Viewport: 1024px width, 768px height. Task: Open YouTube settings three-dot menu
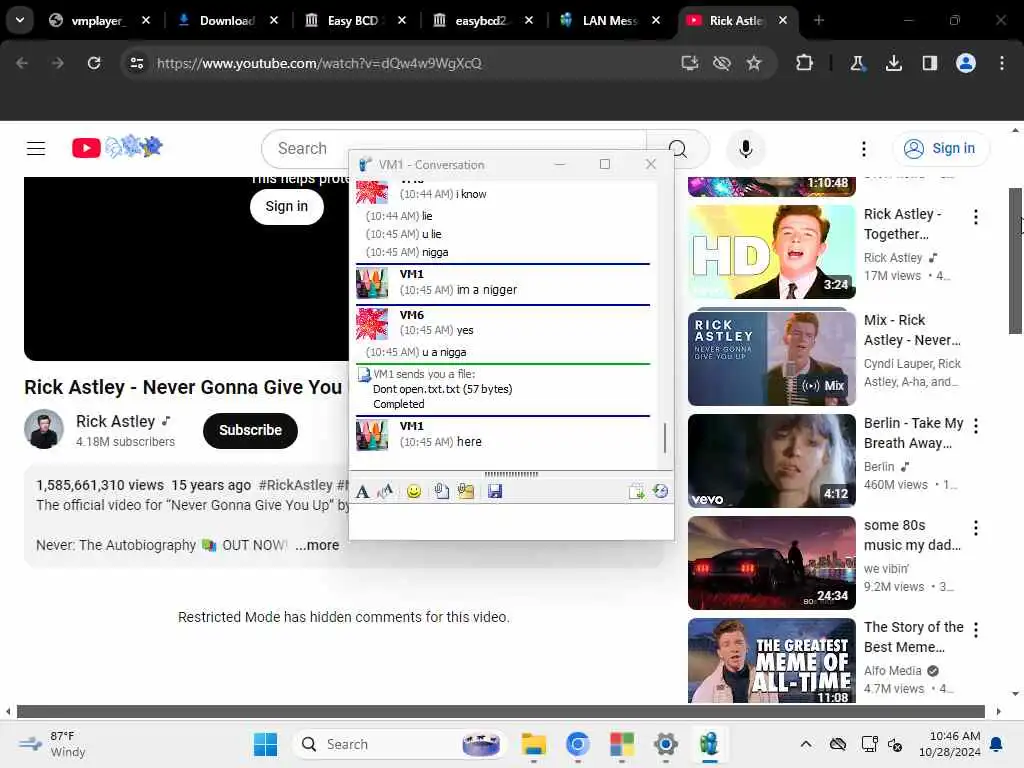point(863,149)
